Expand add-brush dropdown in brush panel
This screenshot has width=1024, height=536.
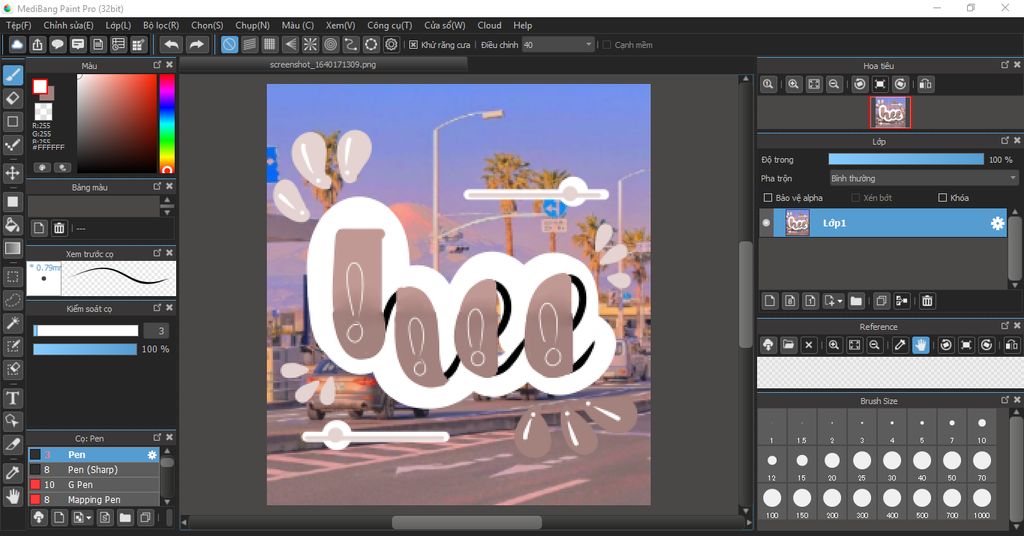[x=89, y=518]
